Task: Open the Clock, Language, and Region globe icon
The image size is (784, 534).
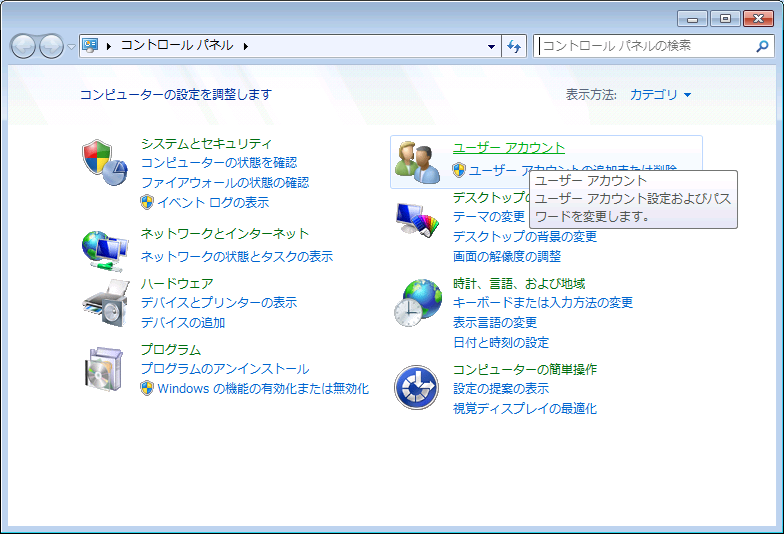Action: pyautogui.click(x=418, y=303)
